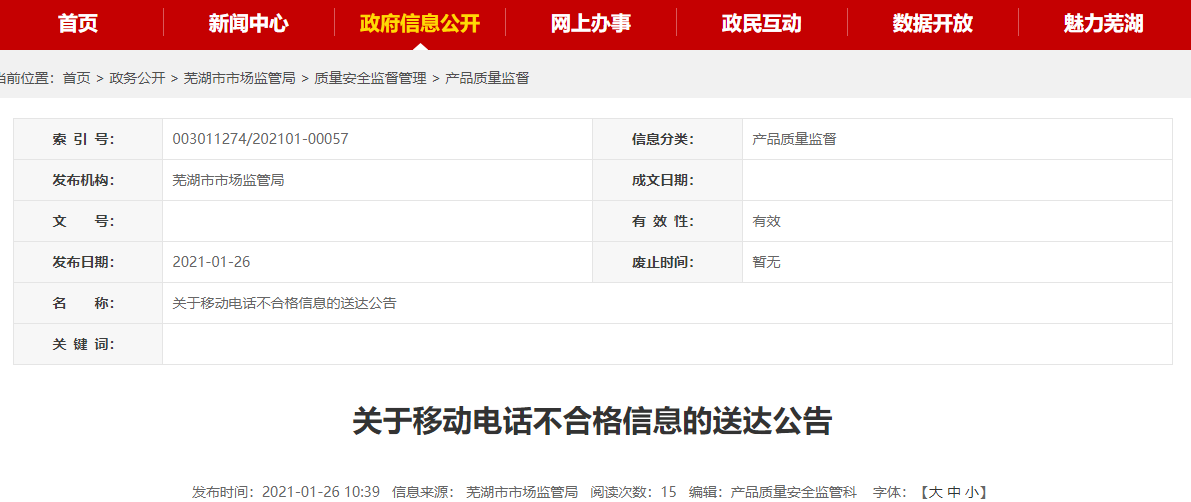This screenshot has height=502, width=1191.
Task: Click the 索引号 label cell
Action: pos(88,139)
